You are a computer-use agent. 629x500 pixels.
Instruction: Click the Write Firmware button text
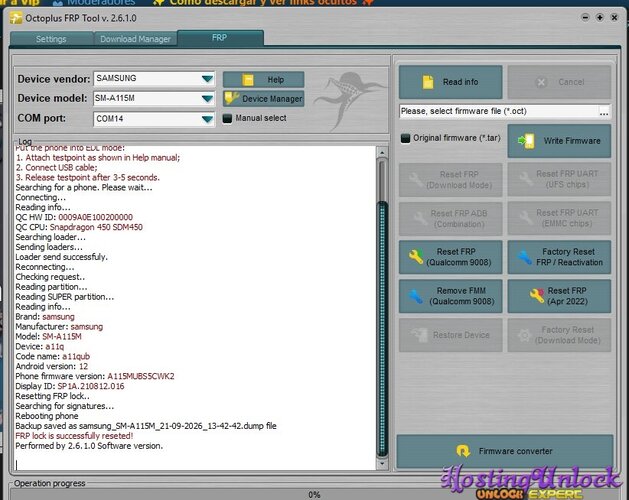pyautogui.click(x=572, y=141)
